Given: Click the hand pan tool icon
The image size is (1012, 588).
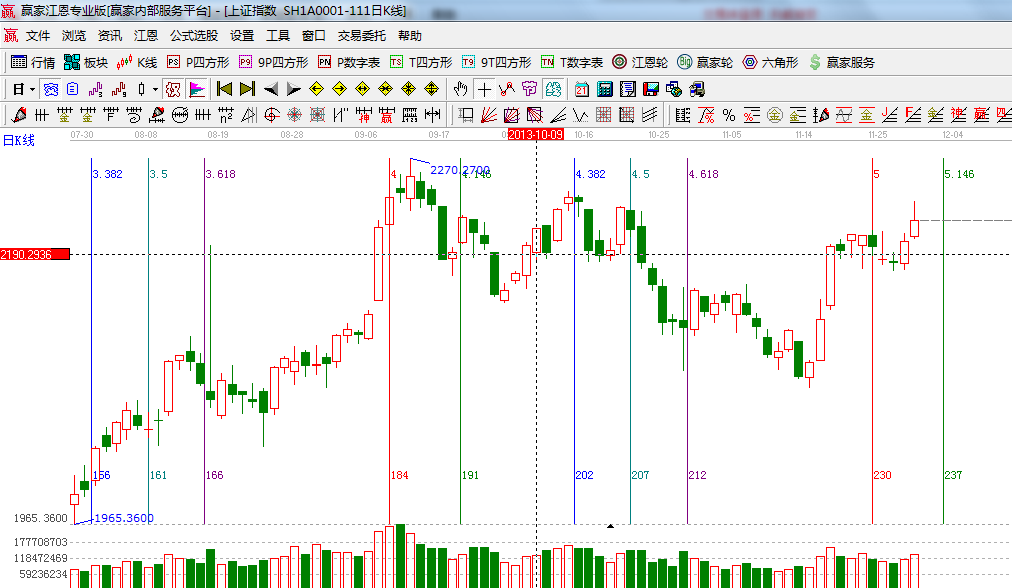Looking at the screenshot, I should pos(461,89).
